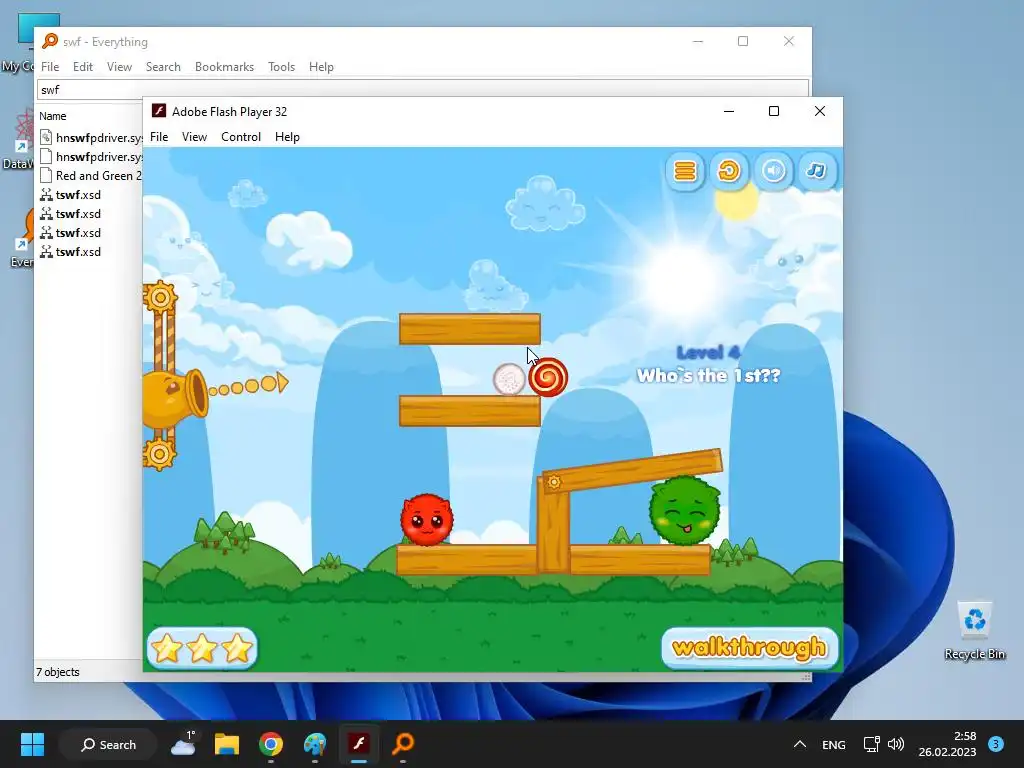
Task: Switch to Everything taskbar icon
Action: (x=403, y=744)
